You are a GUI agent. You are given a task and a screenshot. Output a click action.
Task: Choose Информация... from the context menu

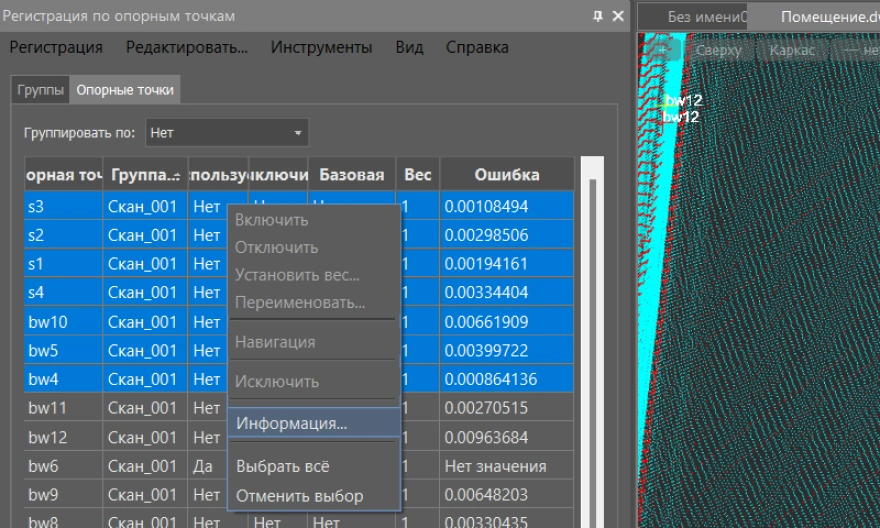coord(291,423)
